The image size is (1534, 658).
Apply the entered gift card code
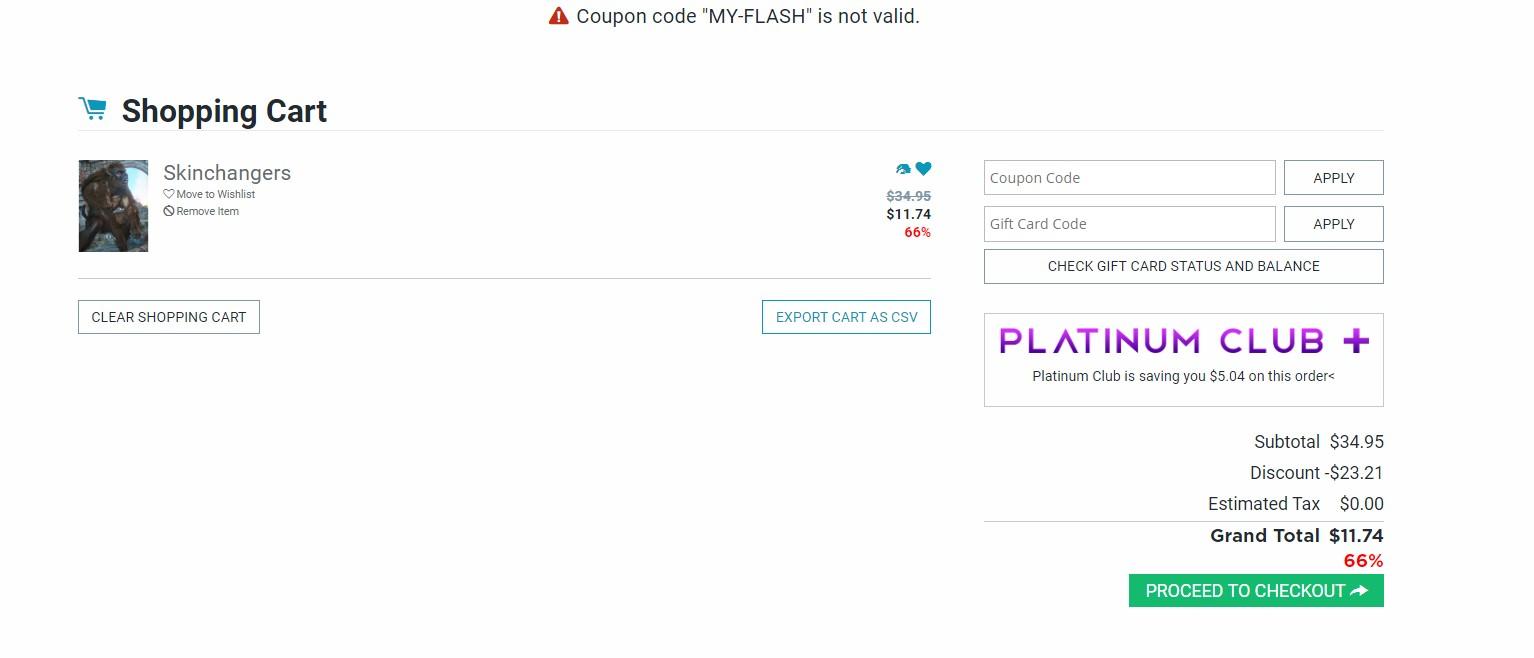point(1333,224)
